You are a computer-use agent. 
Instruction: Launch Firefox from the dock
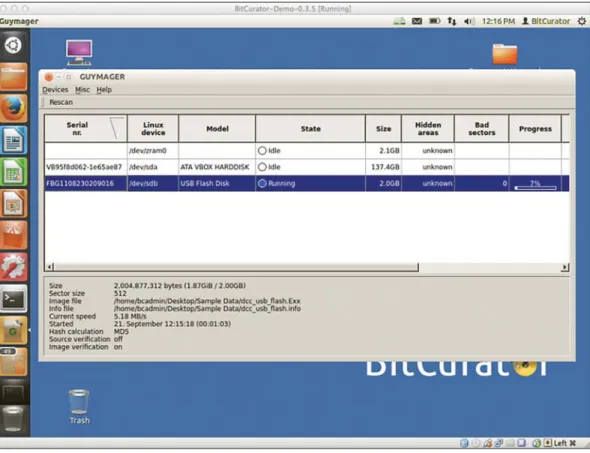point(14,108)
